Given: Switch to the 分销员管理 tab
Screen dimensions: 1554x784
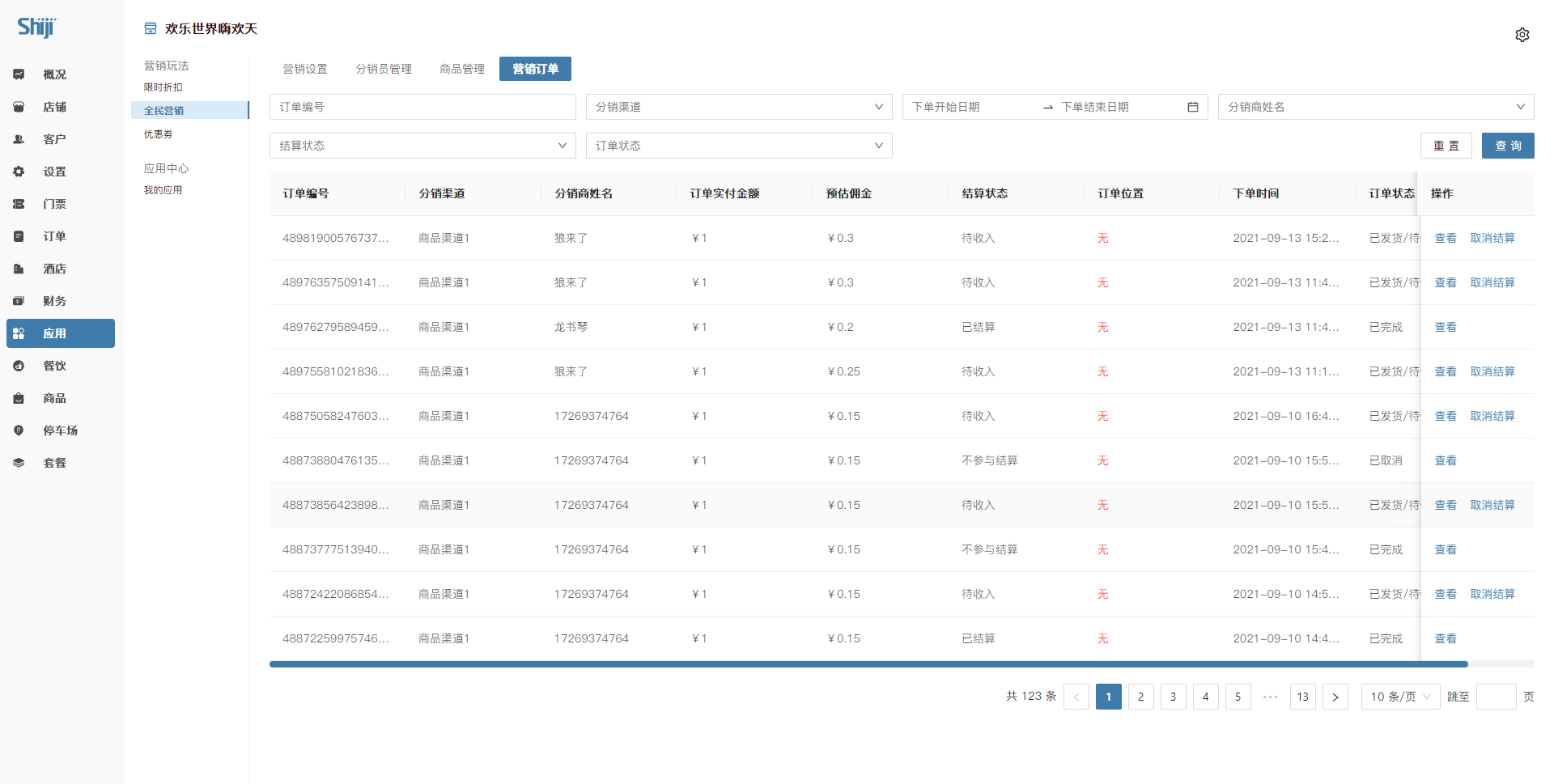Looking at the screenshot, I should click(384, 69).
